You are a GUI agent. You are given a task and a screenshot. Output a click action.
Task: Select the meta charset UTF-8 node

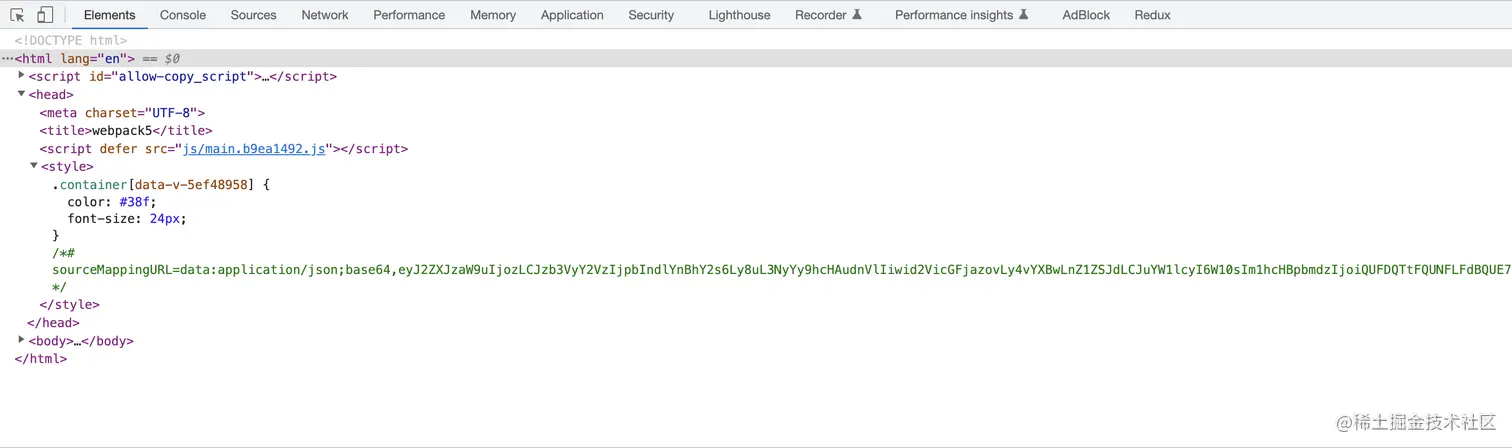coord(122,113)
